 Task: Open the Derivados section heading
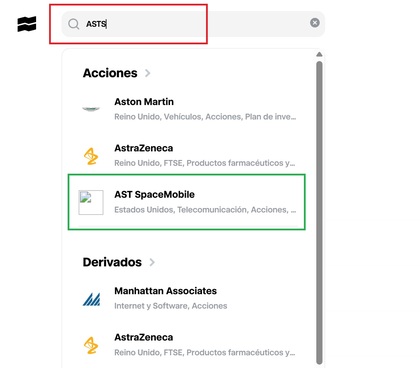[112, 262]
